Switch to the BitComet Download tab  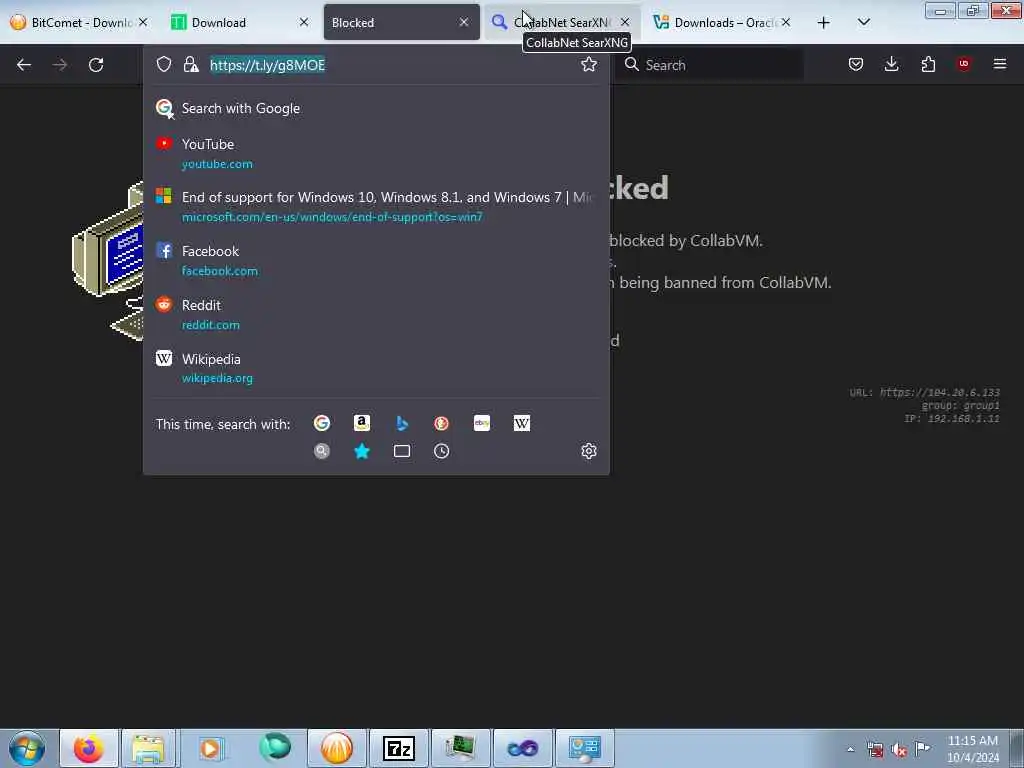[78, 22]
